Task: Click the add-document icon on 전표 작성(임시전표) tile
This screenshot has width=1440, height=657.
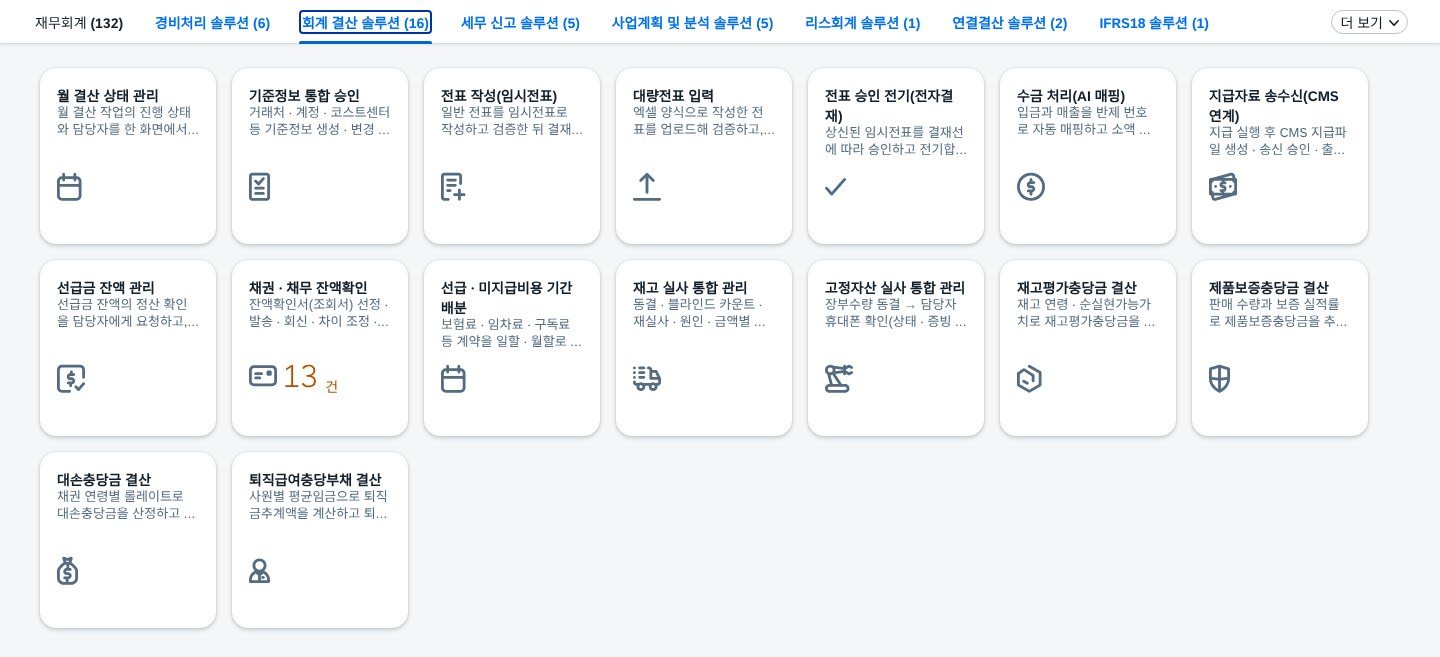Action: 453,187
